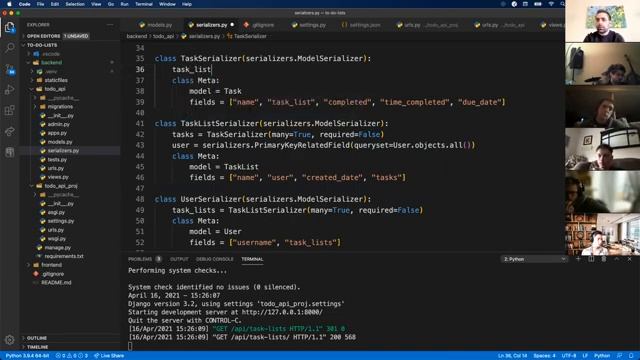The height and width of the screenshot is (360, 640).
Task: Click the Wi-Fi icon in the macOS menu bar
Action: (x=551, y=4)
